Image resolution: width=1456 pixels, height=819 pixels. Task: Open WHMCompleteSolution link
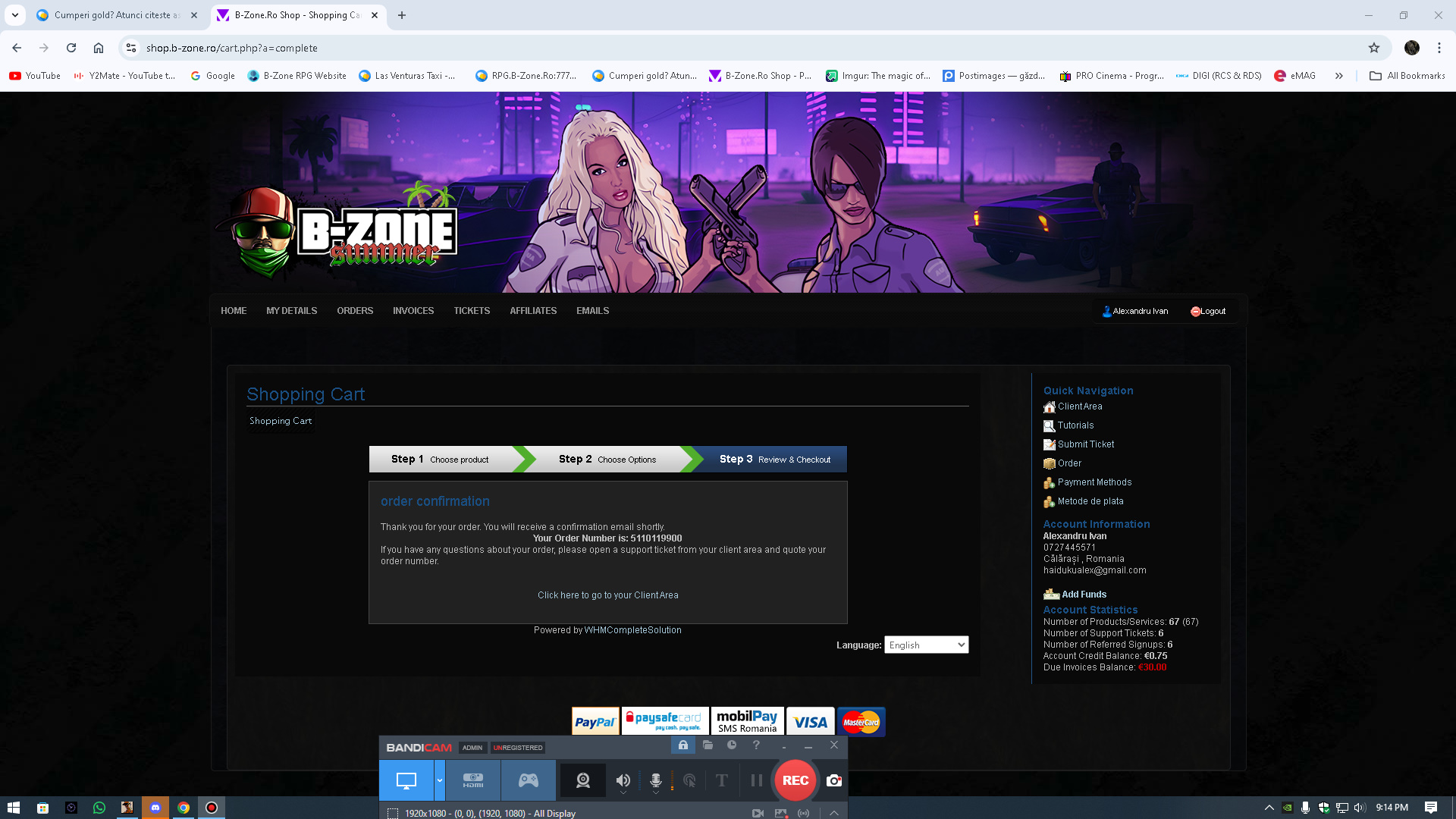[632, 630]
